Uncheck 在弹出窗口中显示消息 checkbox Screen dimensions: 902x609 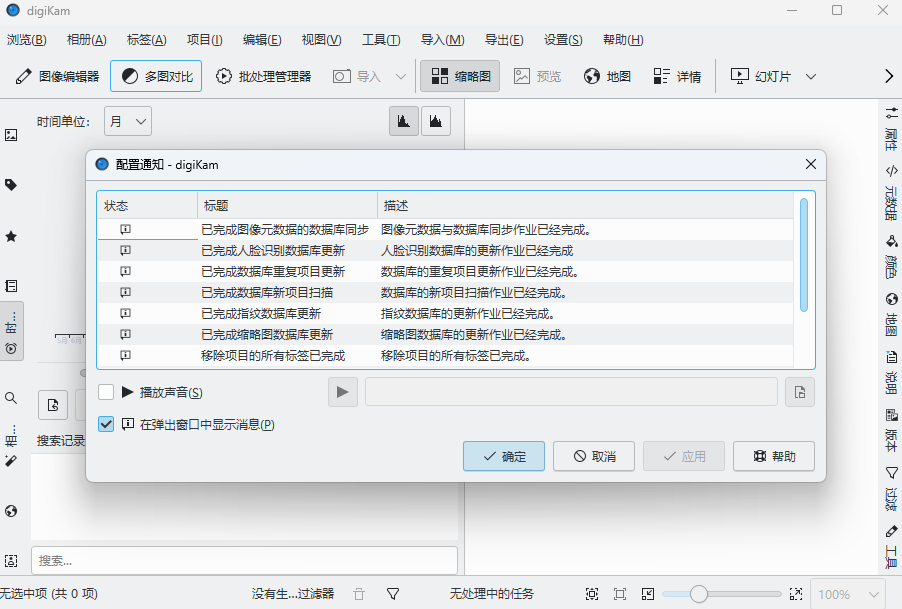[x=106, y=424]
